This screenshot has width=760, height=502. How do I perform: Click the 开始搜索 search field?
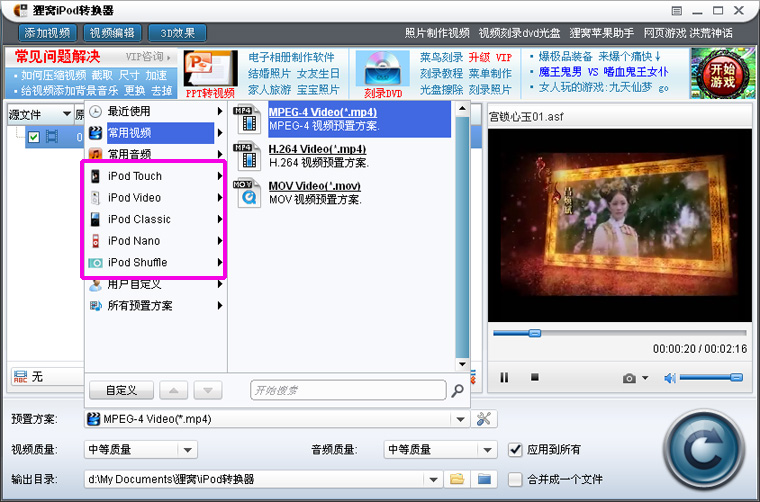point(348,390)
